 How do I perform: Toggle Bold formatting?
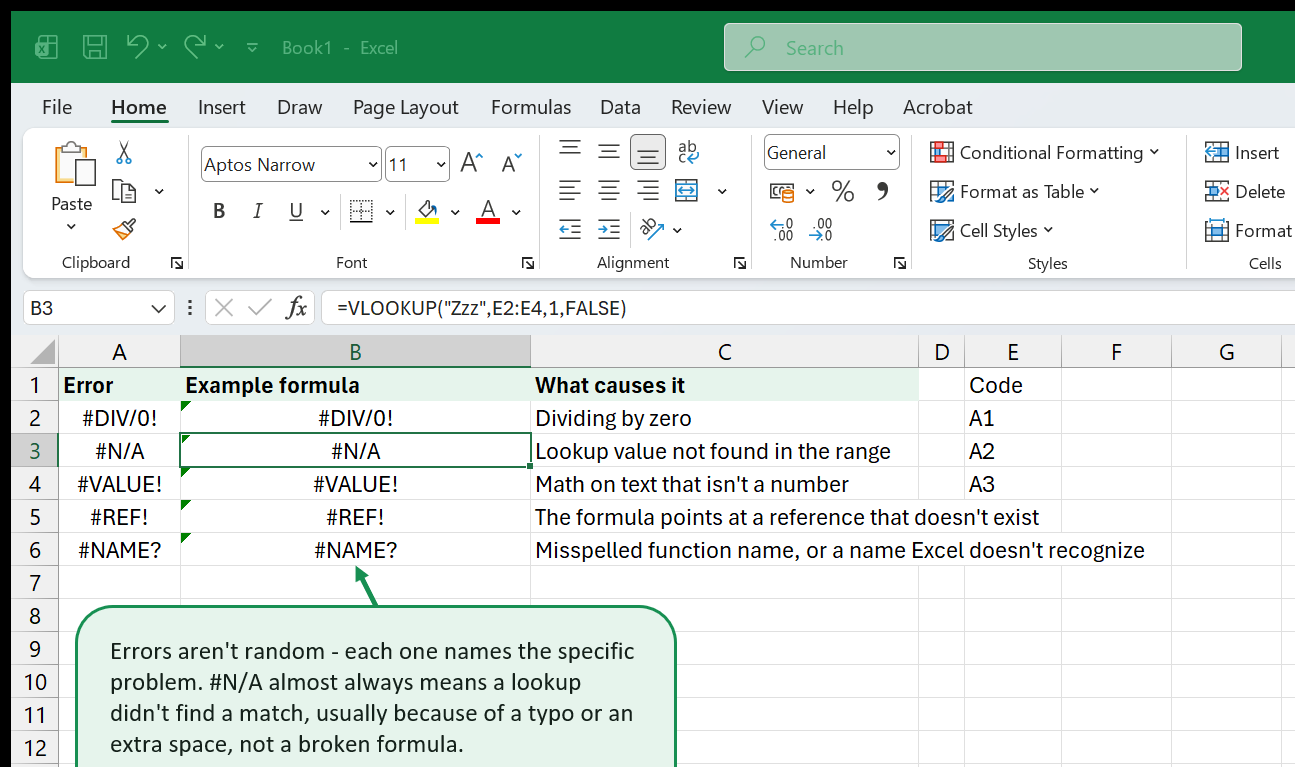219,211
